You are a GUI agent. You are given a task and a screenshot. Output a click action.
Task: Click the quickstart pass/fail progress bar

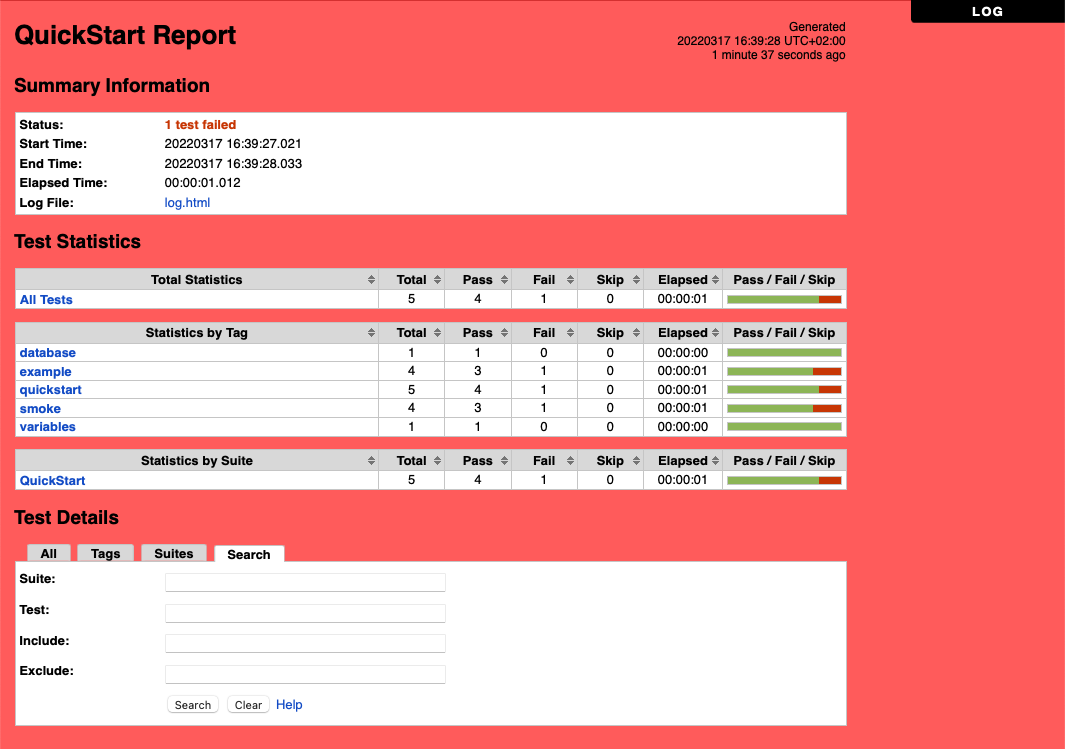[784, 389]
